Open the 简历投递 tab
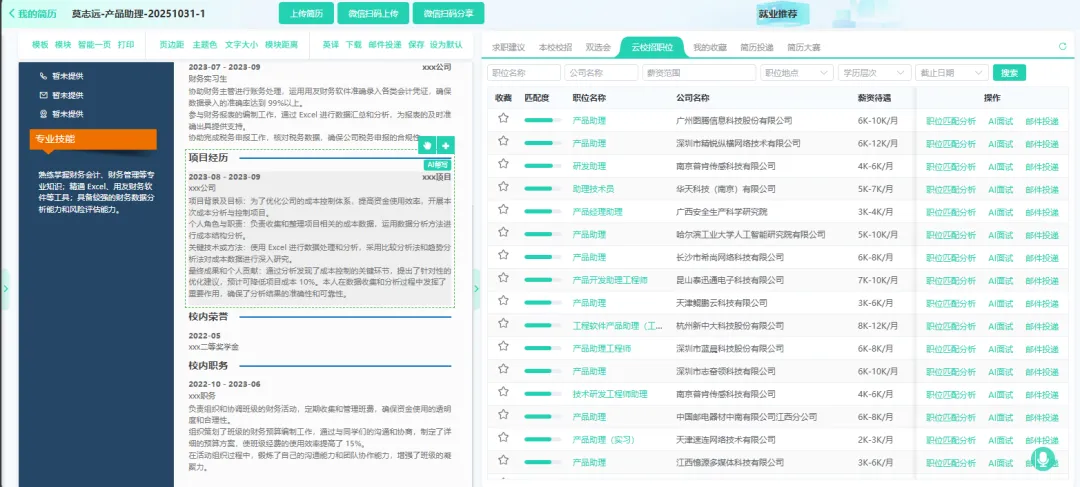 [756, 48]
